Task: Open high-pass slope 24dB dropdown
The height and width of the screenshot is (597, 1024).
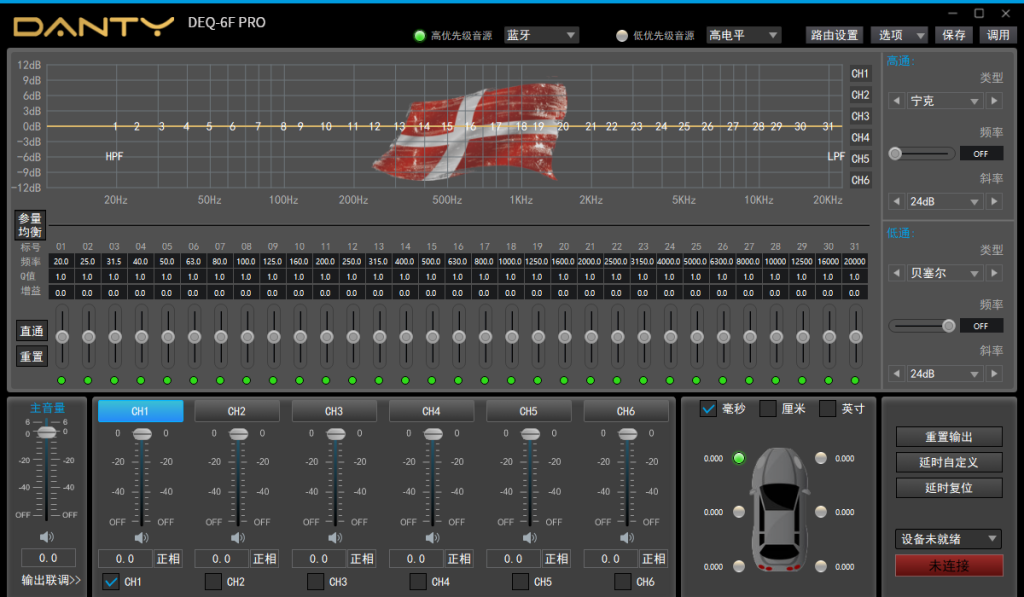Action: (x=945, y=201)
